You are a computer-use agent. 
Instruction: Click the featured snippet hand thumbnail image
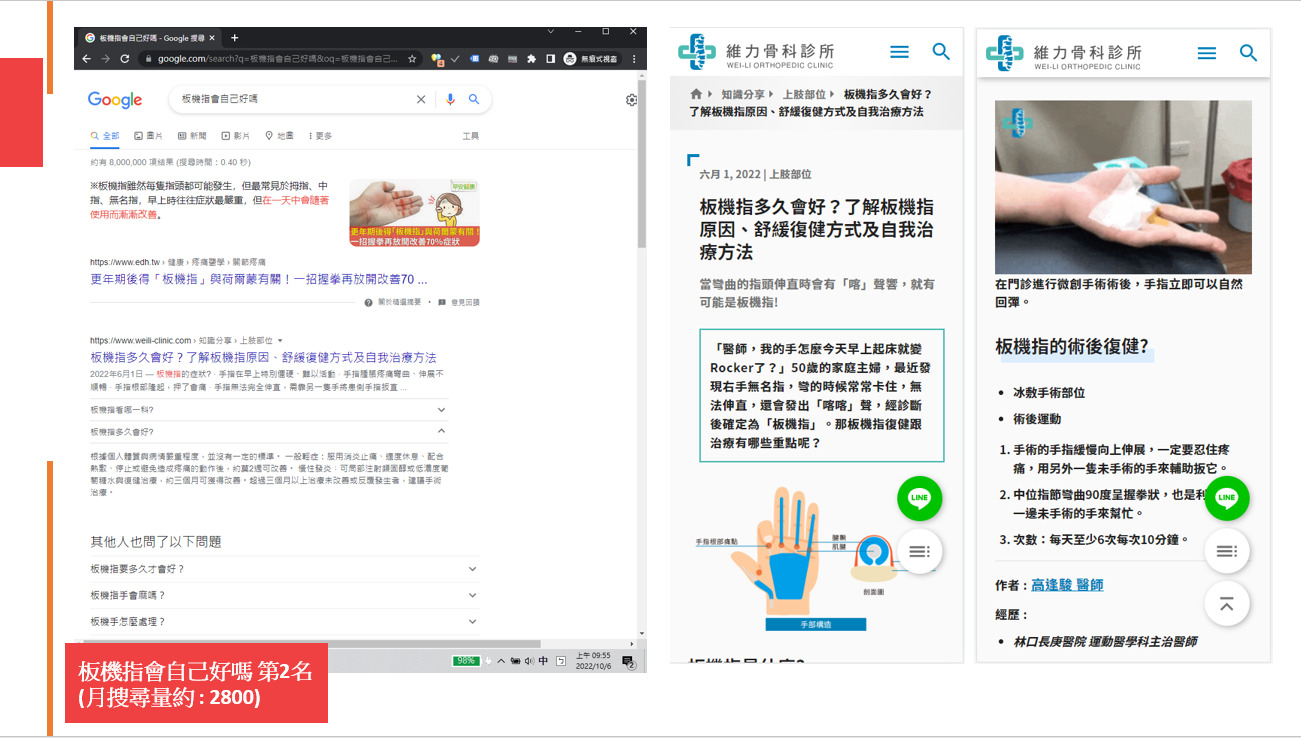[x=414, y=213]
